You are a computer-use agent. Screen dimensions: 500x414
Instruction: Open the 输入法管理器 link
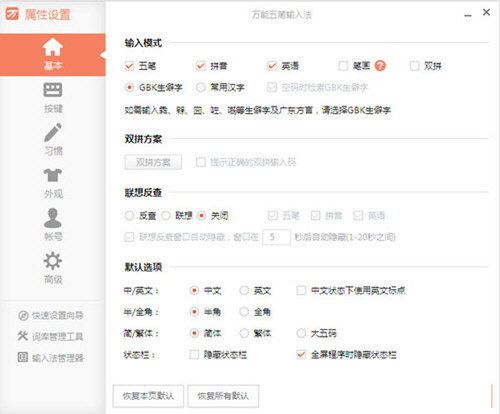[x=57, y=358]
